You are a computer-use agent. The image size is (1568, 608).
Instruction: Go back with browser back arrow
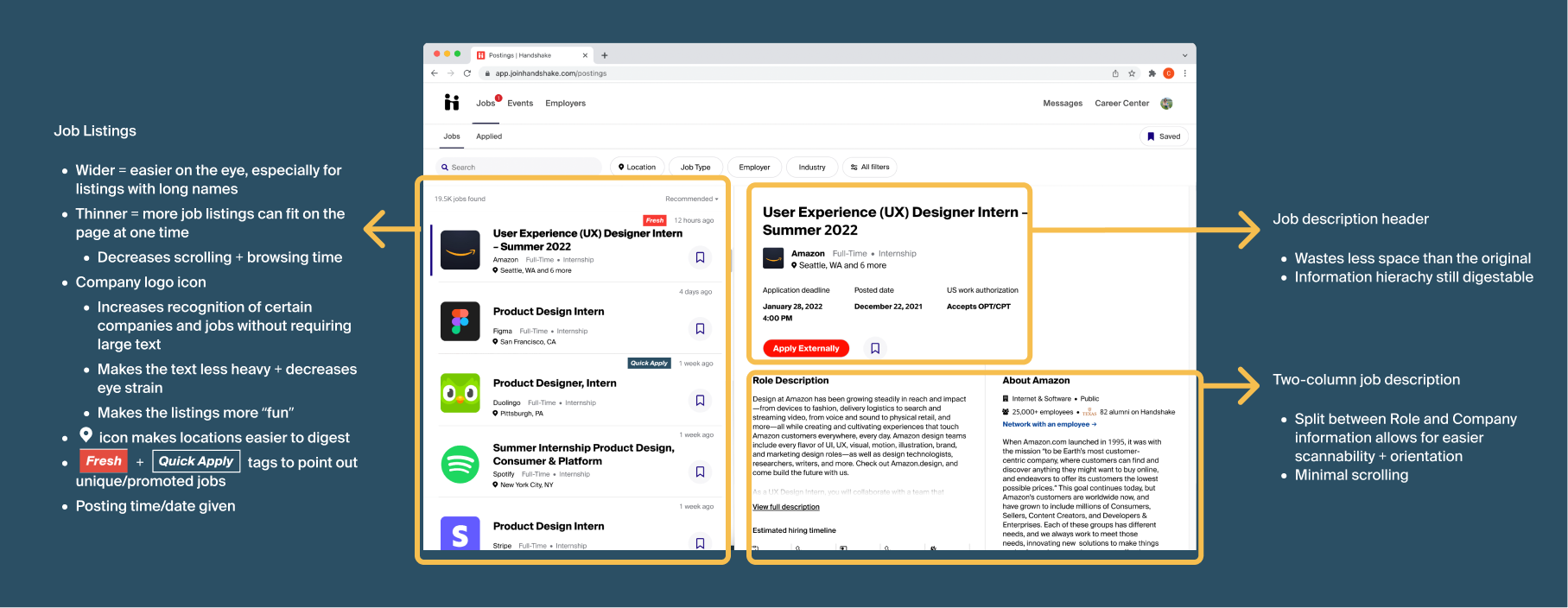tap(435, 73)
